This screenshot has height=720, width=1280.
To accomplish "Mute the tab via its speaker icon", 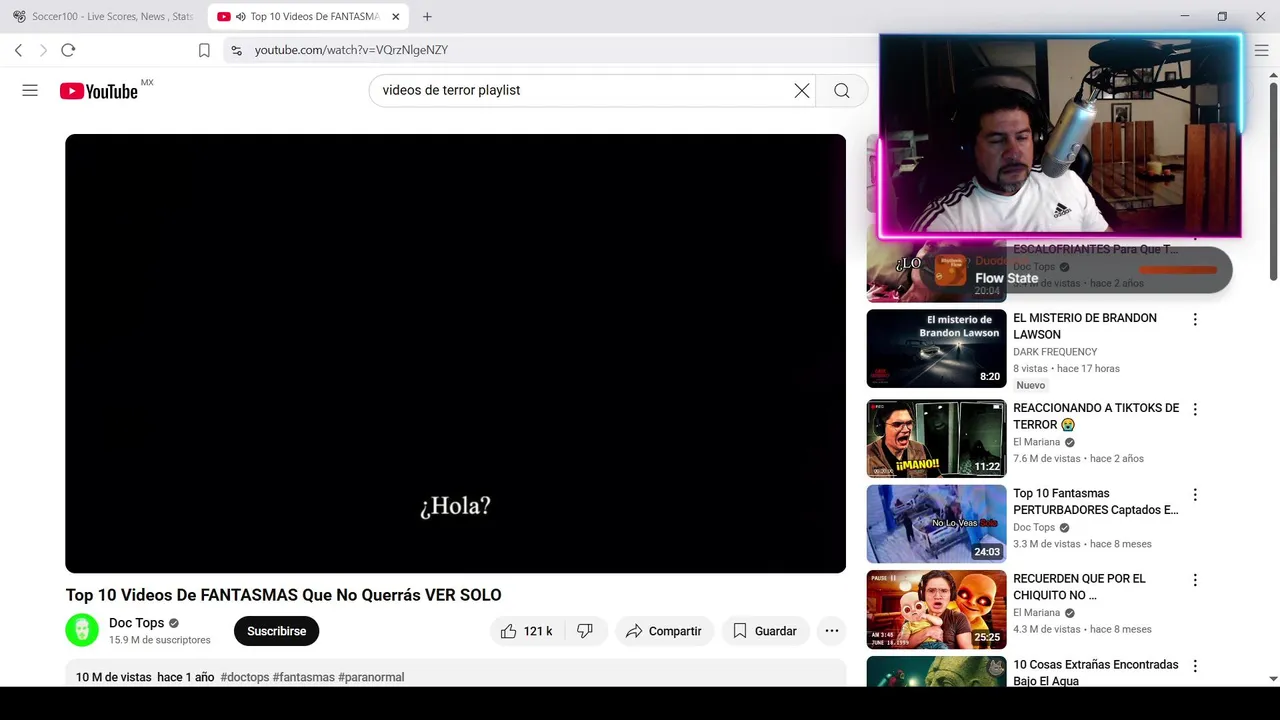I will tap(240, 16).
